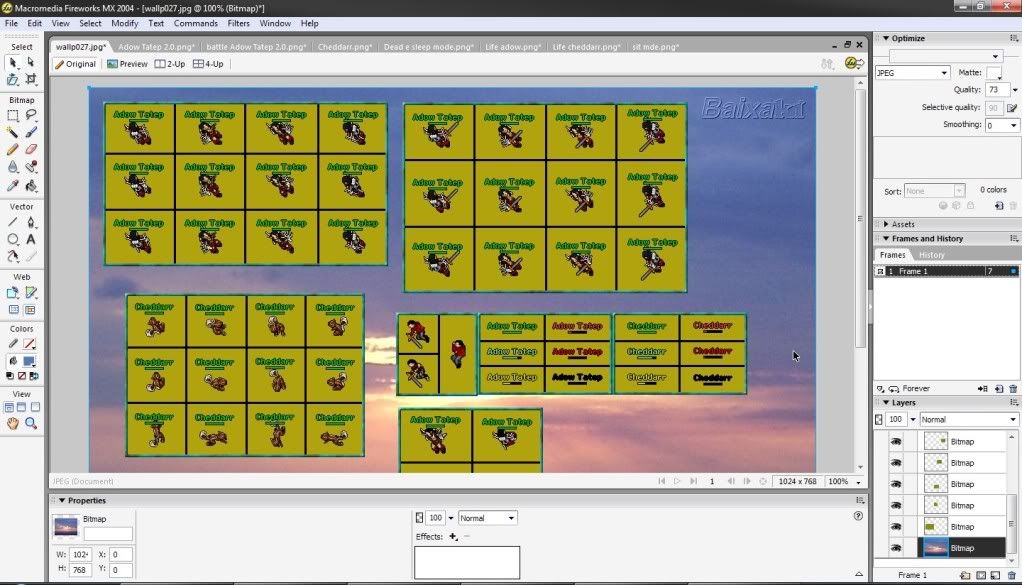Click the Preview view button

click(126, 64)
